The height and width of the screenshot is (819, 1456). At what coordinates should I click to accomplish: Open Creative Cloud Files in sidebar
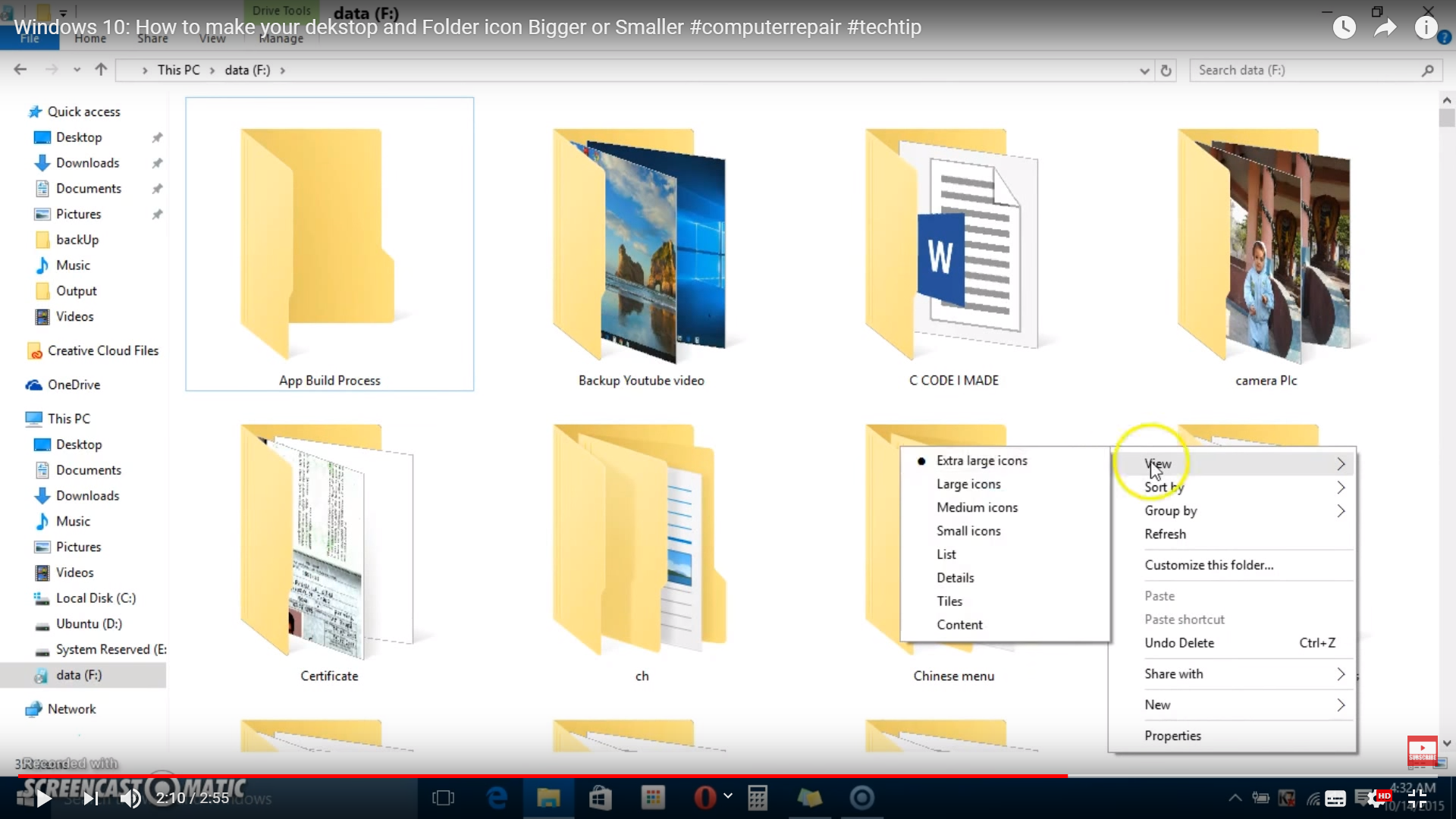pyautogui.click(x=103, y=351)
